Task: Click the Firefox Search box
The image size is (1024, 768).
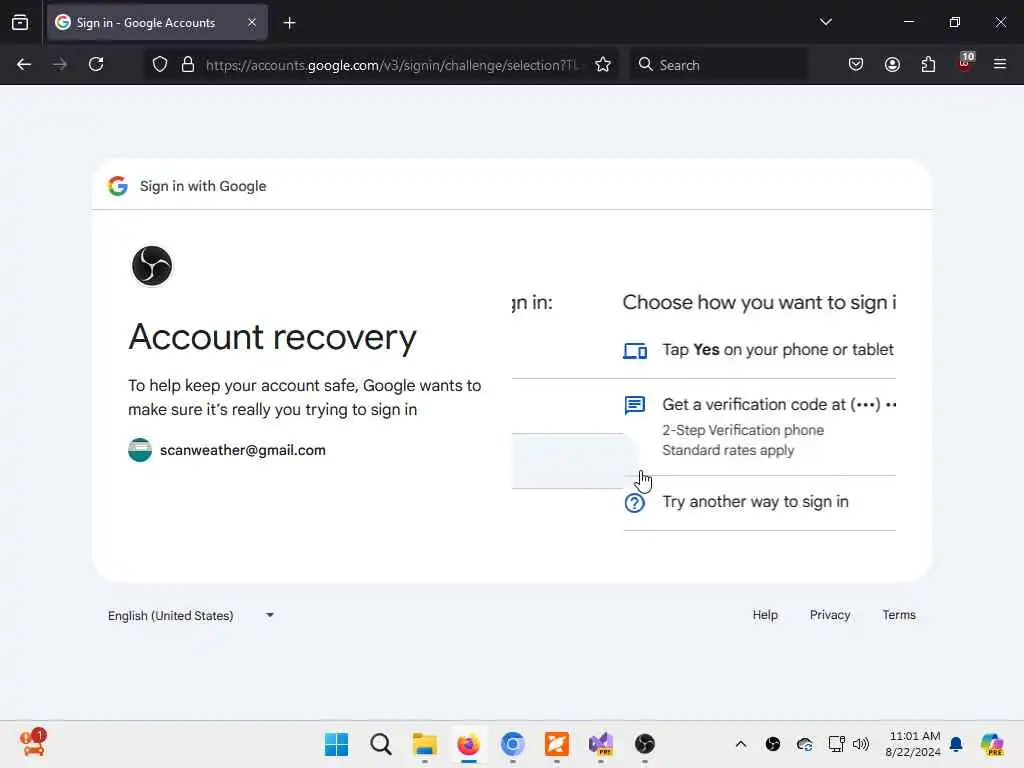Action: click(718, 65)
